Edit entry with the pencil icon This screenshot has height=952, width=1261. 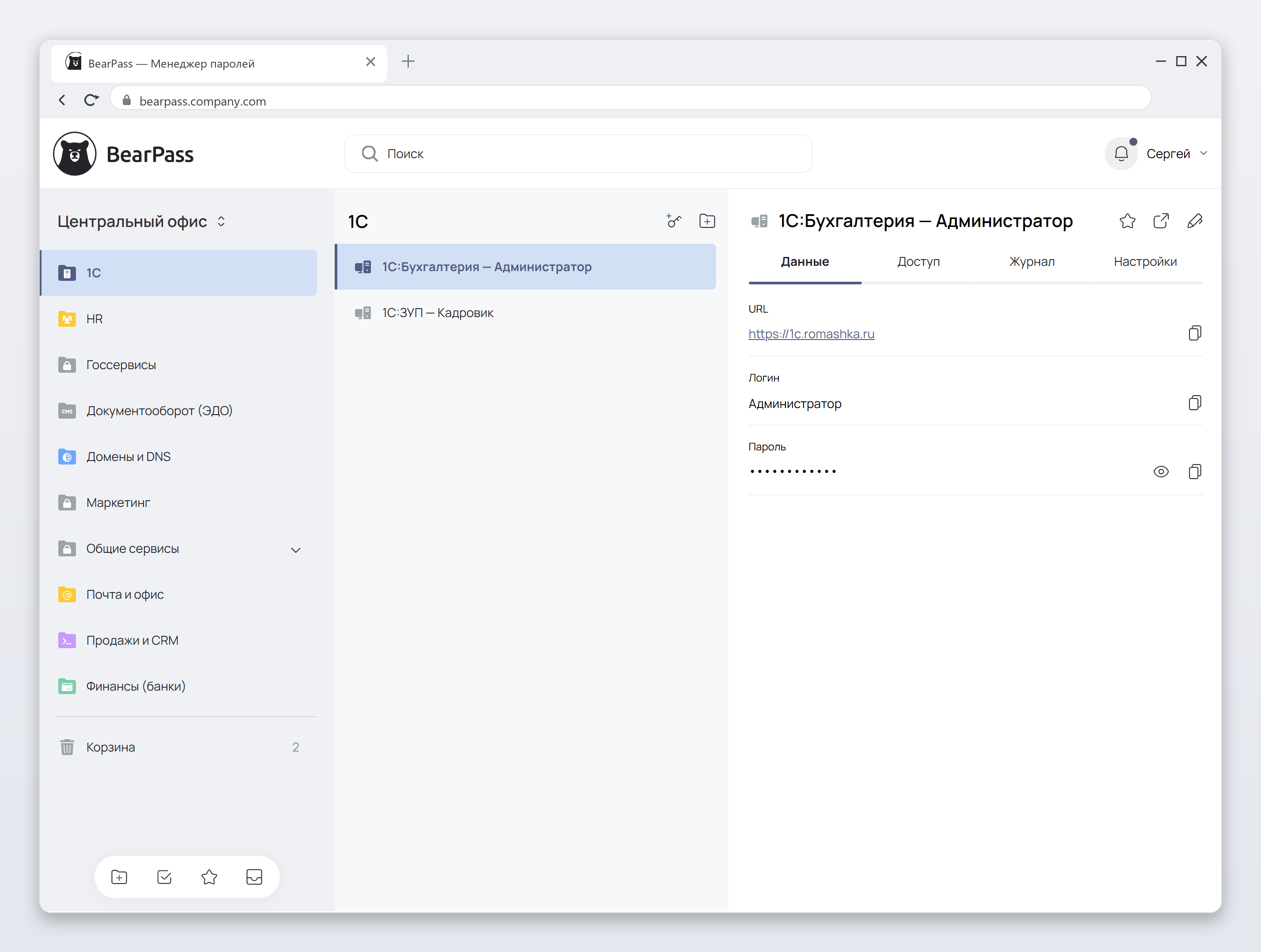click(1195, 221)
